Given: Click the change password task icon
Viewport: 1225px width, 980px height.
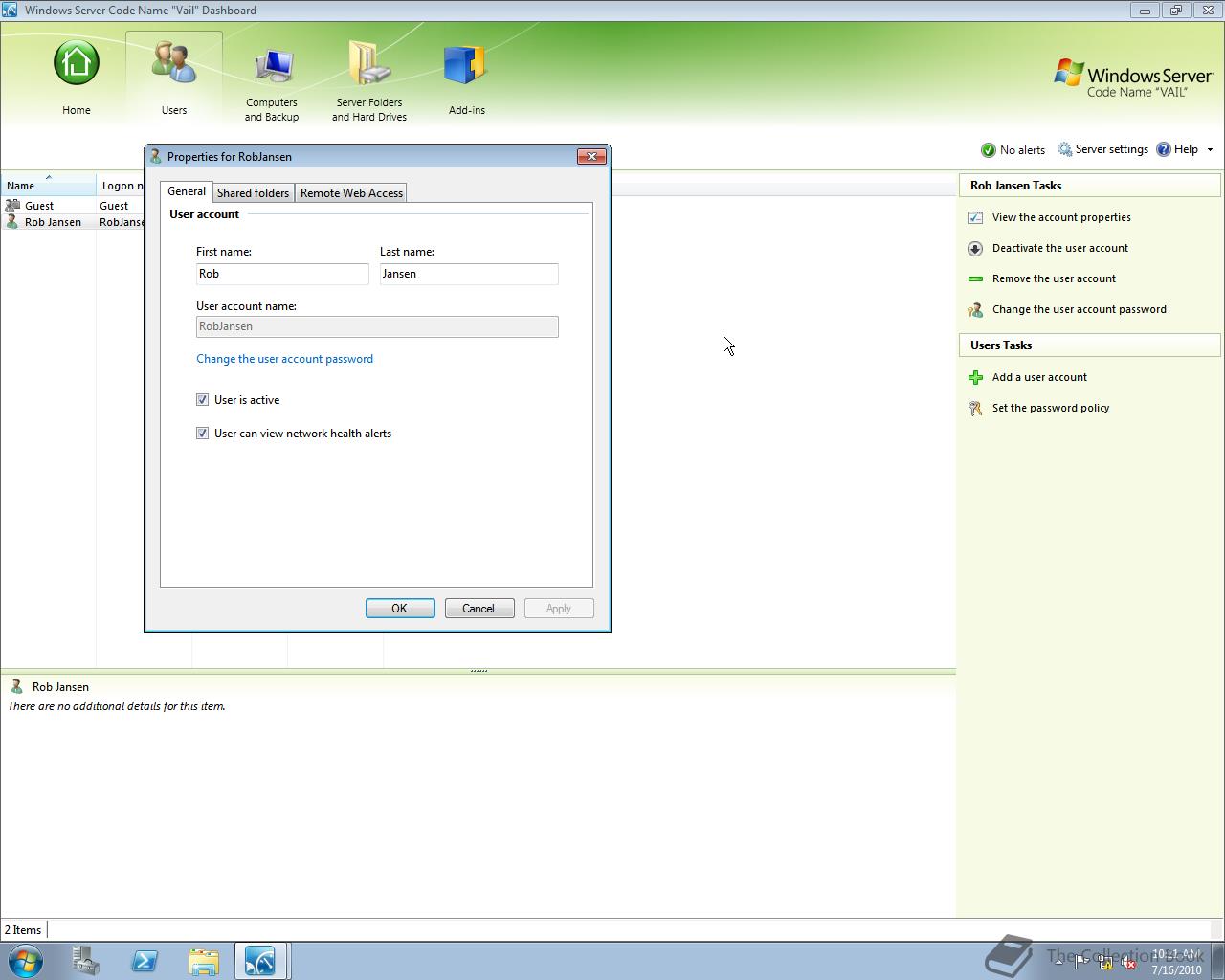Looking at the screenshot, I should [975, 309].
